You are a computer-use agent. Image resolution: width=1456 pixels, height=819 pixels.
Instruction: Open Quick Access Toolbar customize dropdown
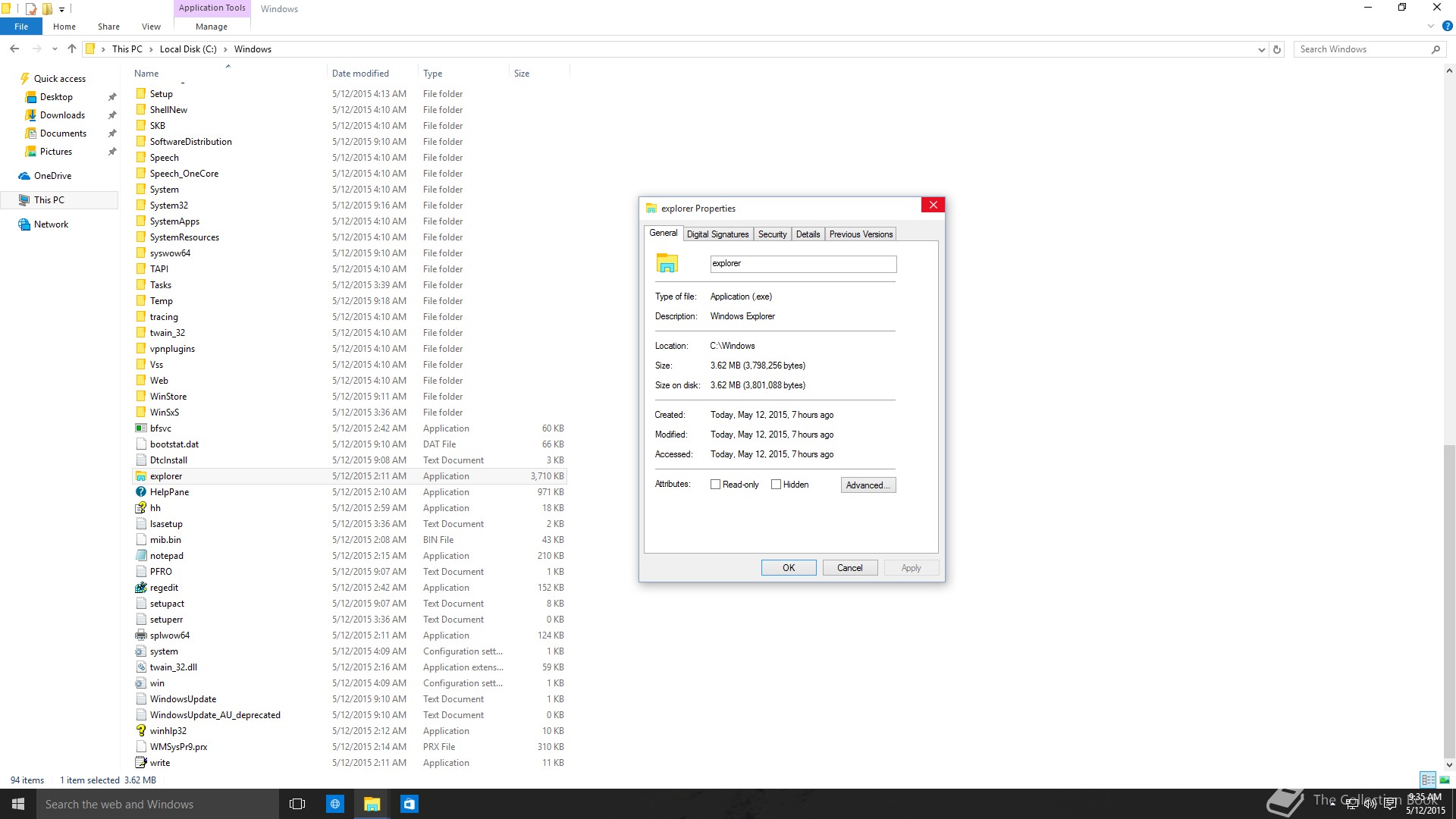61,9
